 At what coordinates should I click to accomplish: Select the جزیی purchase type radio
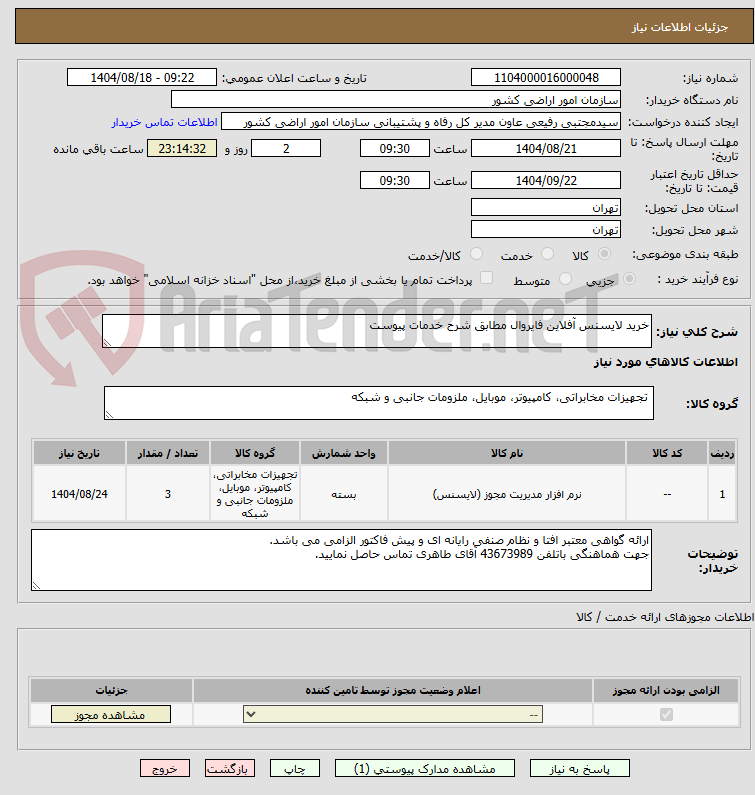point(629,278)
